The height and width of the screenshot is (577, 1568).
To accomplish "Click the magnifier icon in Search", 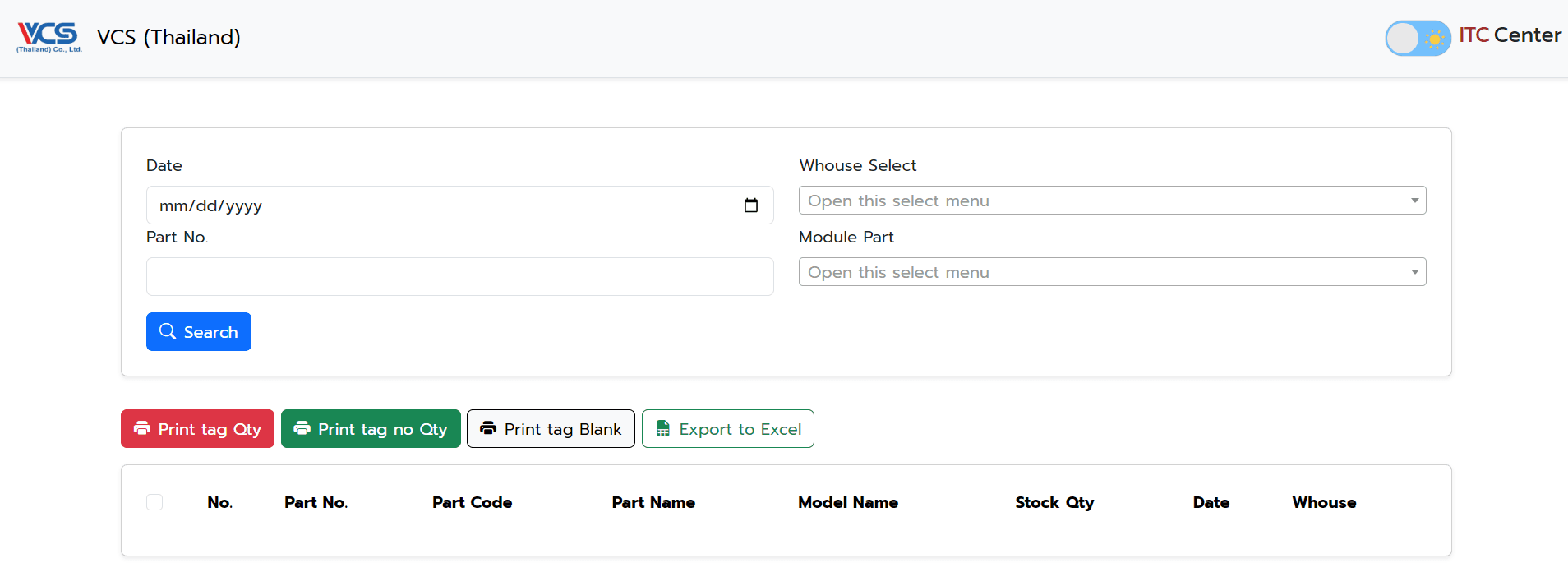I will click(168, 331).
